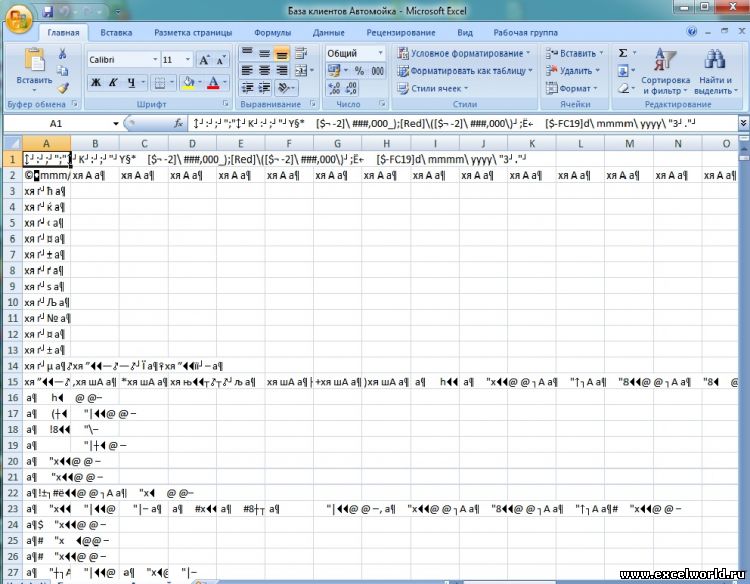
Task: Apply accounting currency format icon
Action: [x=333, y=71]
